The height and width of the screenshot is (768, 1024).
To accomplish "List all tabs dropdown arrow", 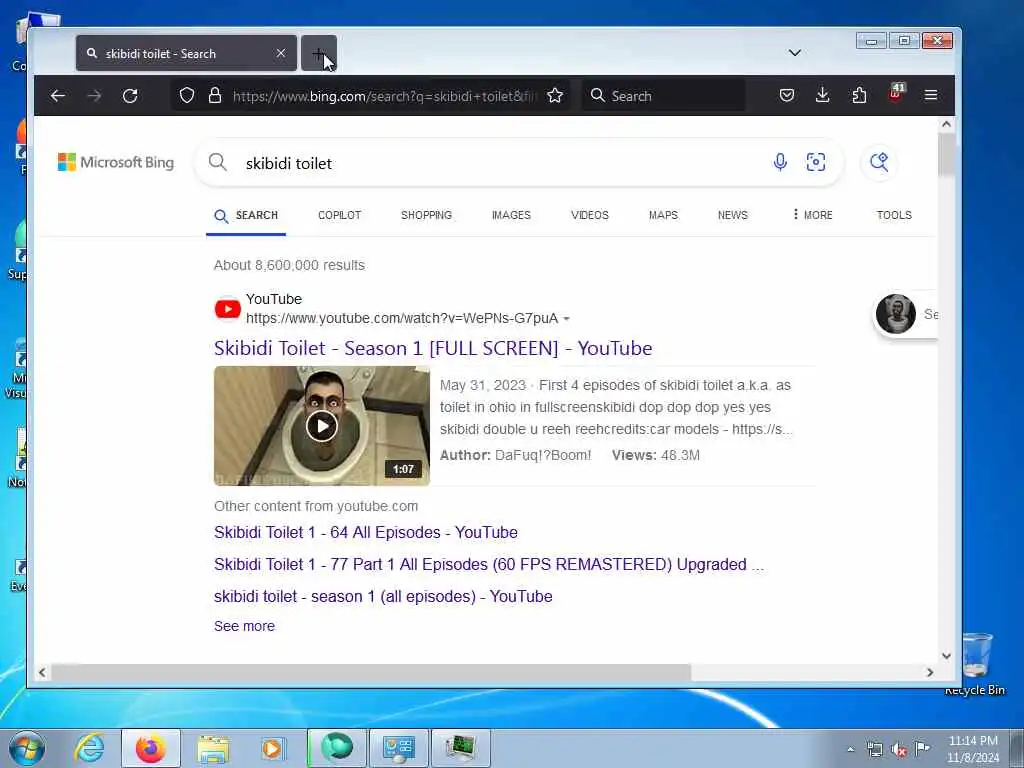I will [x=795, y=53].
